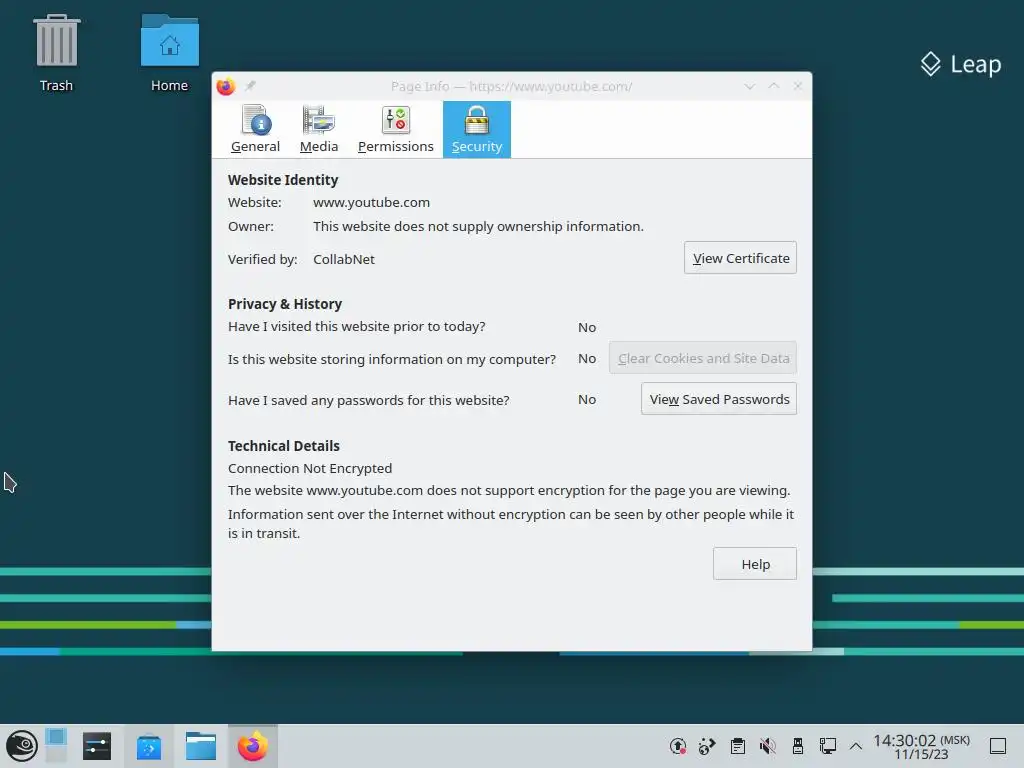
Task: Open the software updates tray icon
Action: coord(678,746)
